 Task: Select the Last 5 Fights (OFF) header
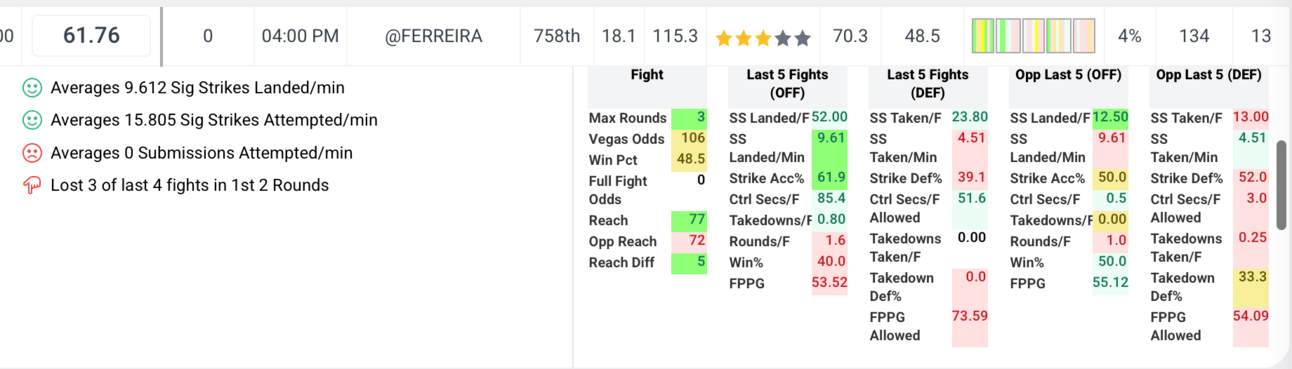[x=787, y=84]
